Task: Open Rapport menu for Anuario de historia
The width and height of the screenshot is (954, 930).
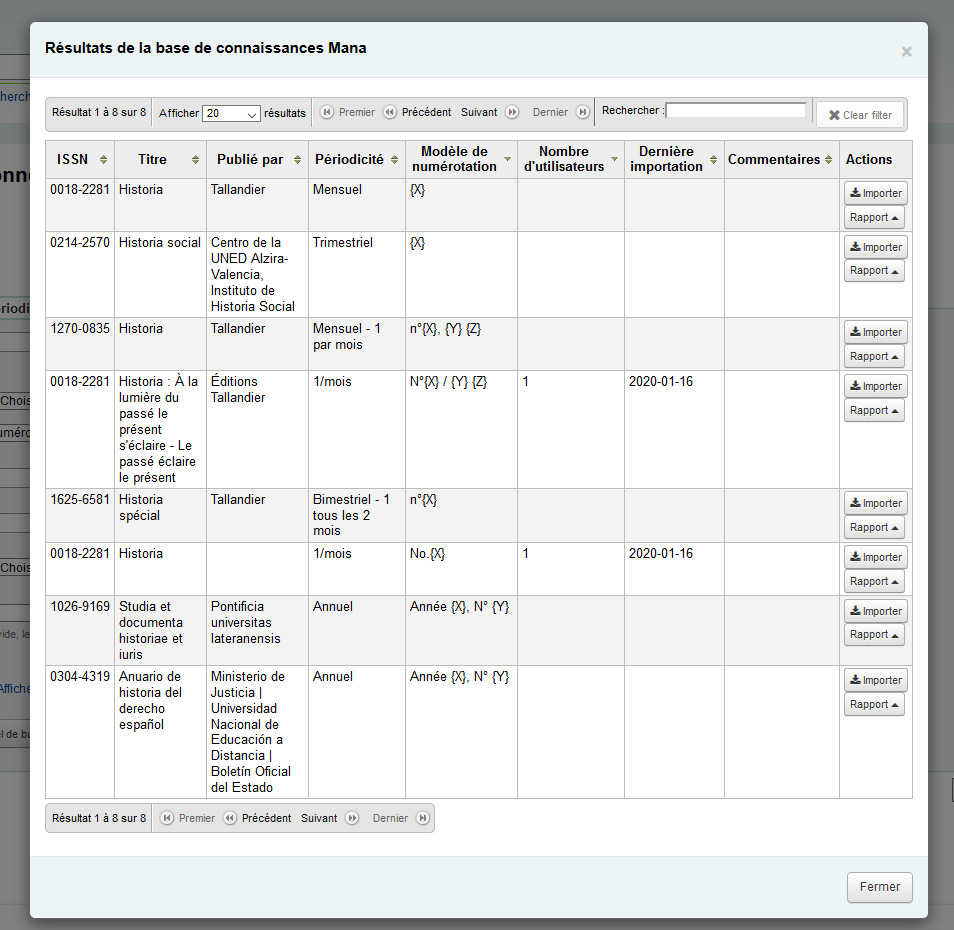Action: [x=874, y=704]
